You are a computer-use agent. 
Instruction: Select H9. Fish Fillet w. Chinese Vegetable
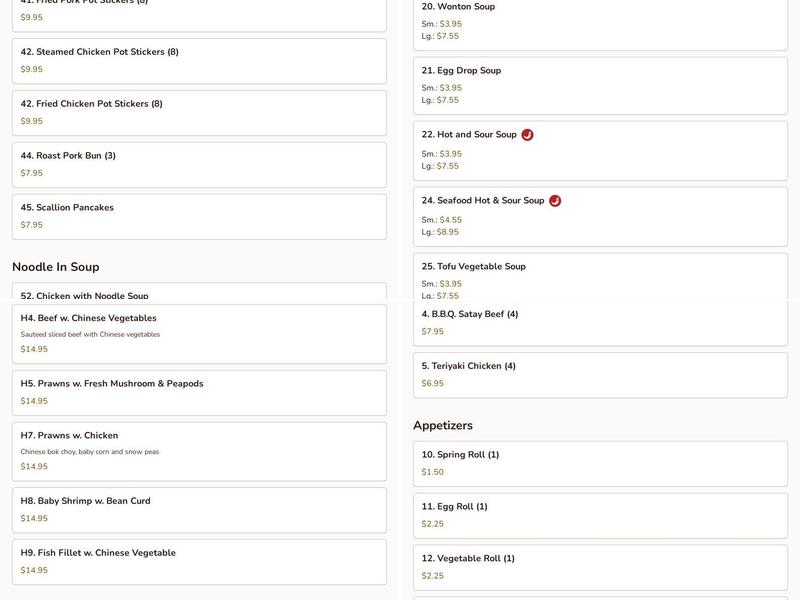click(199, 562)
